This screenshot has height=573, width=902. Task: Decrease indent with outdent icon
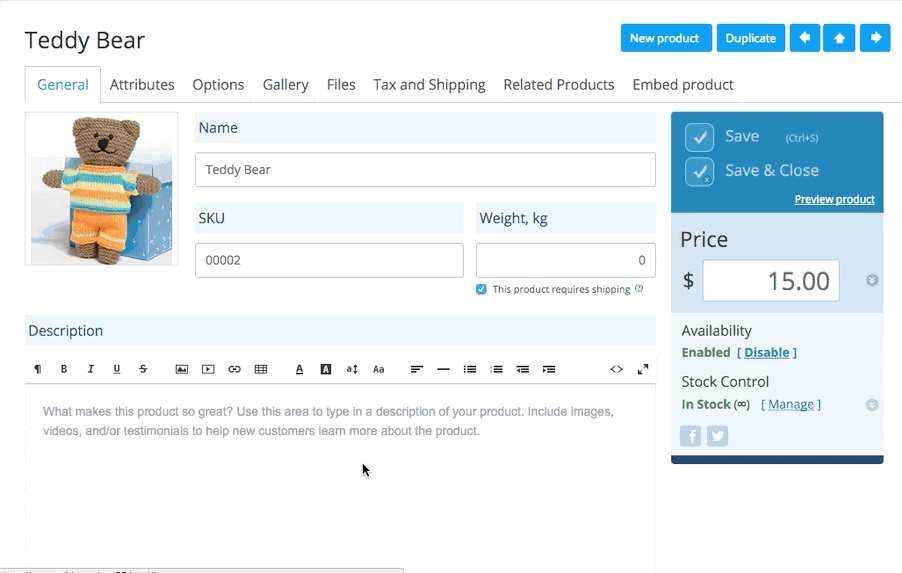click(x=523, y=369)
